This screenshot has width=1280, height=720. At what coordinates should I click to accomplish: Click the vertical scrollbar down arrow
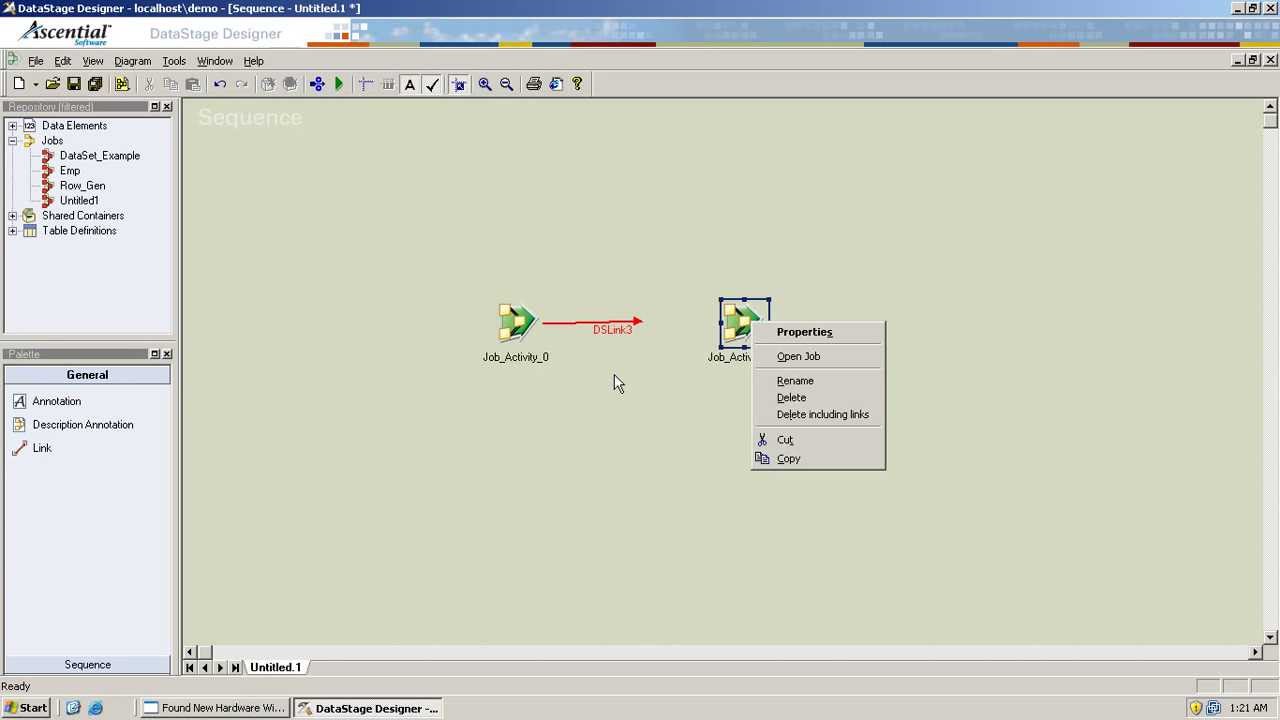[x=1270, y=637]
